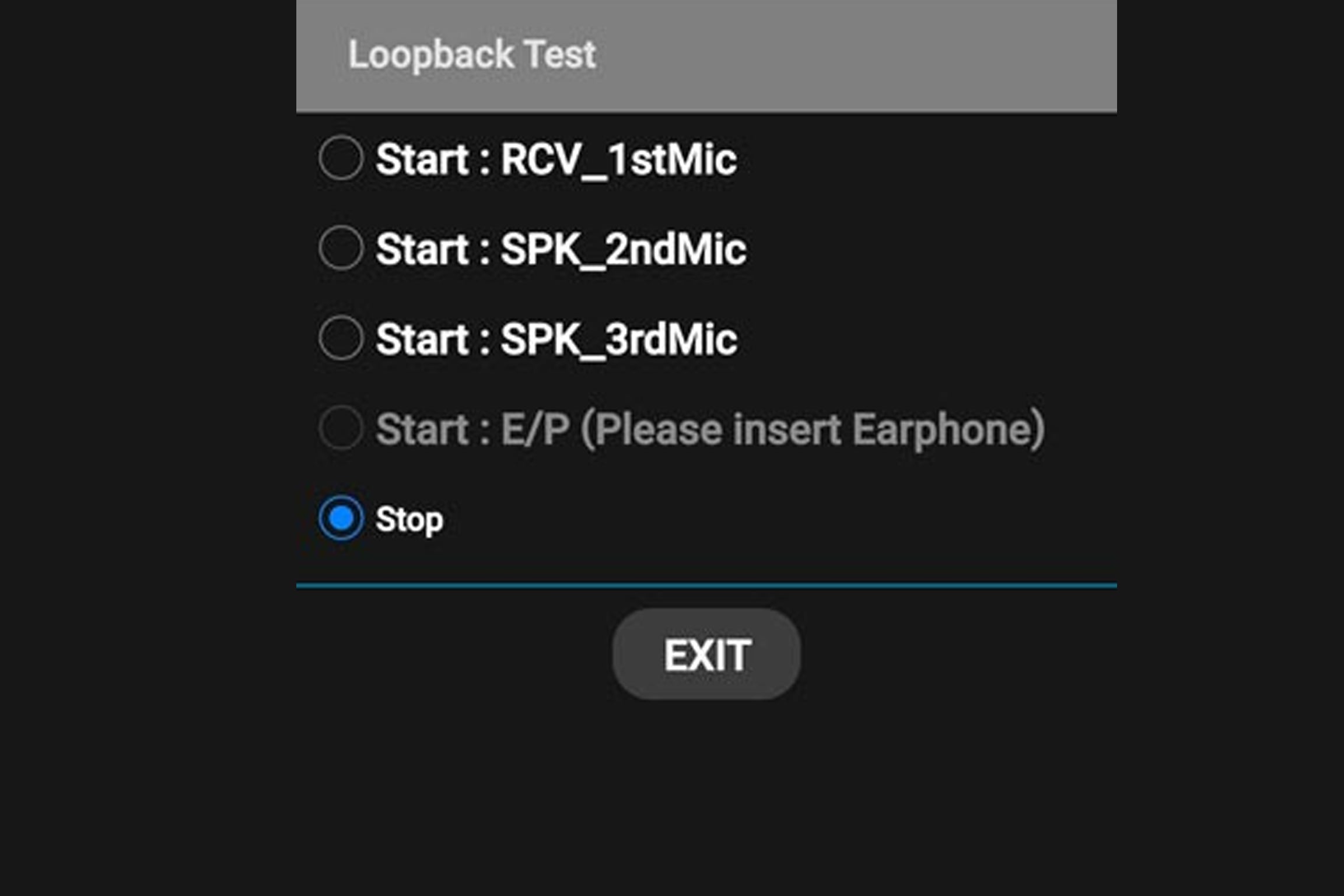
Task: Click the blue divider above EXIT
Action: 706,586
